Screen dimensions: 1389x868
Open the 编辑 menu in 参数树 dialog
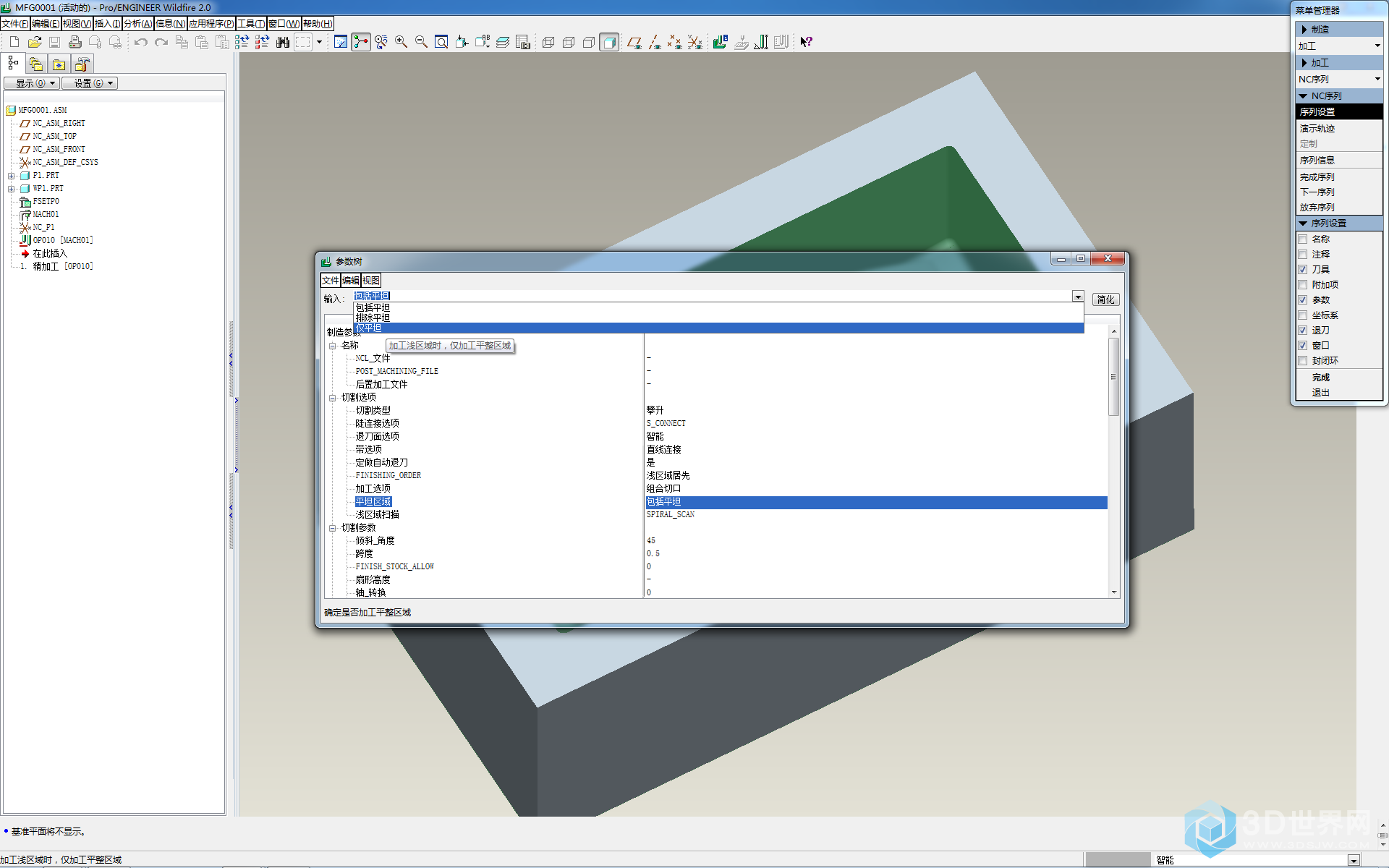click(x=351, y=281)
